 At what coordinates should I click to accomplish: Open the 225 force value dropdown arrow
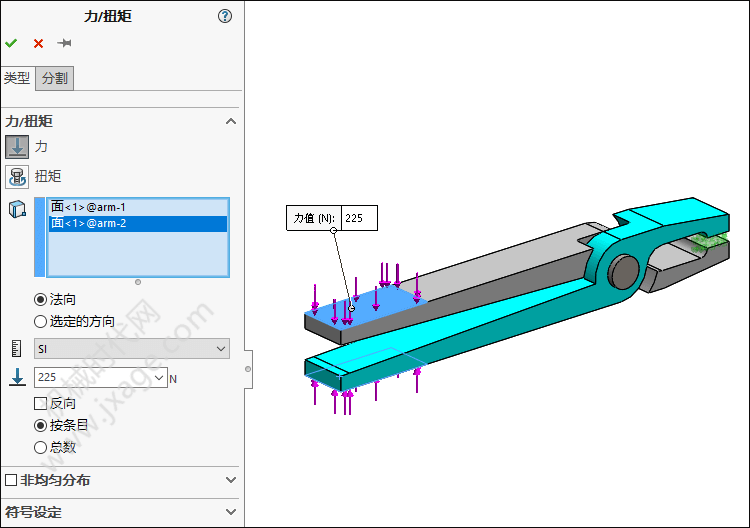pos(159,378)
